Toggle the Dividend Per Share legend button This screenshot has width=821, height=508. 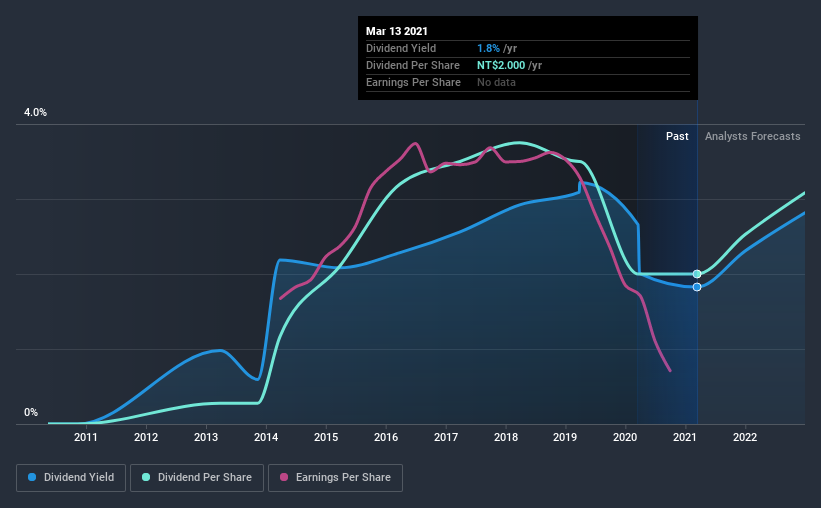[x=197, y=478]
